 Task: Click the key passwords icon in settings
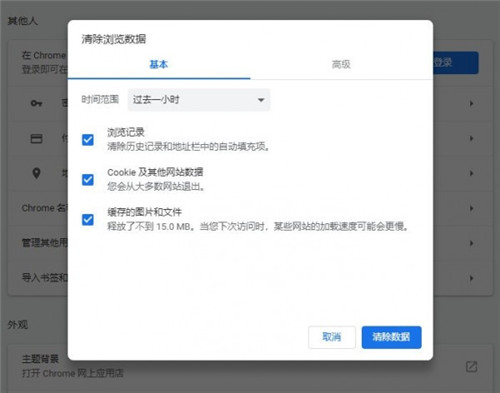[x=36, y=103]
